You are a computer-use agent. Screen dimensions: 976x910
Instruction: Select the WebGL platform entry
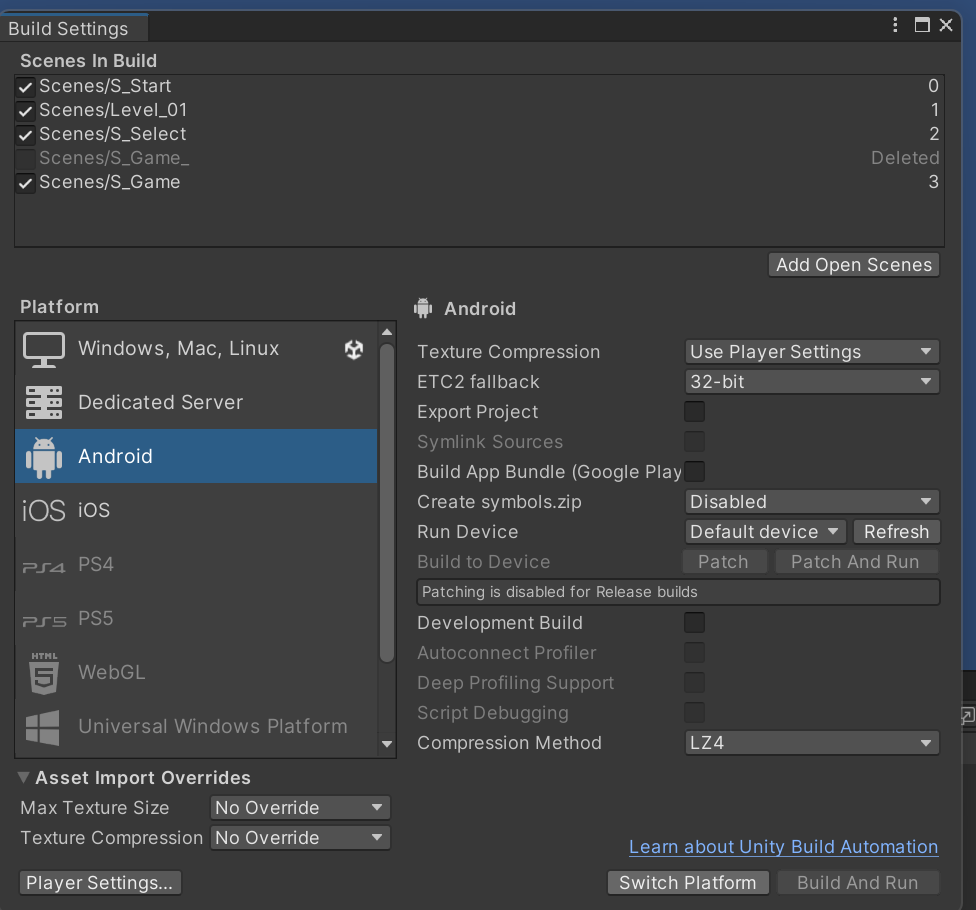pyautogui.click(x=196, y=672)
